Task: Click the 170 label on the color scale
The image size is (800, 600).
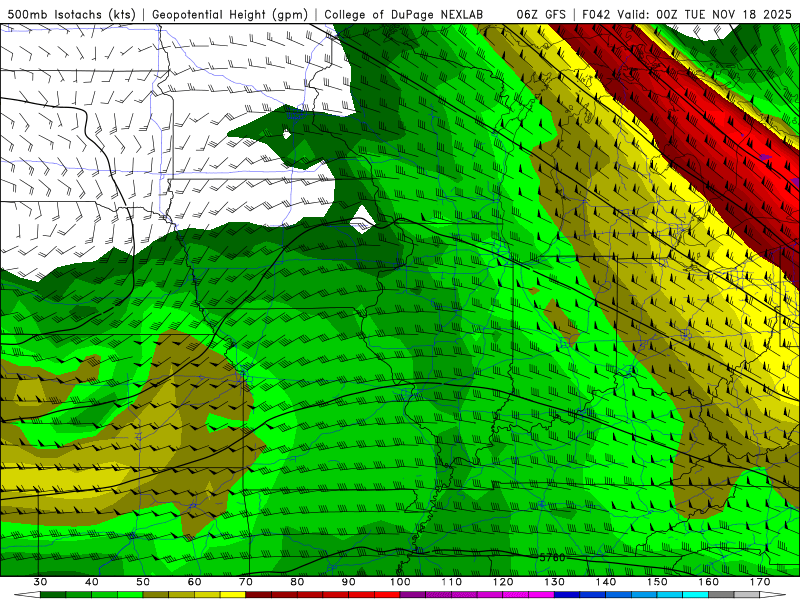Action: [x=760, y=582]
